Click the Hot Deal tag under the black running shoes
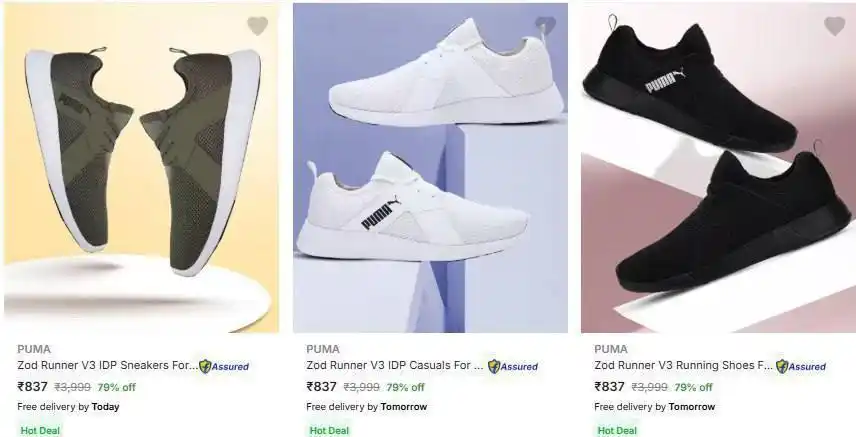 617,430
